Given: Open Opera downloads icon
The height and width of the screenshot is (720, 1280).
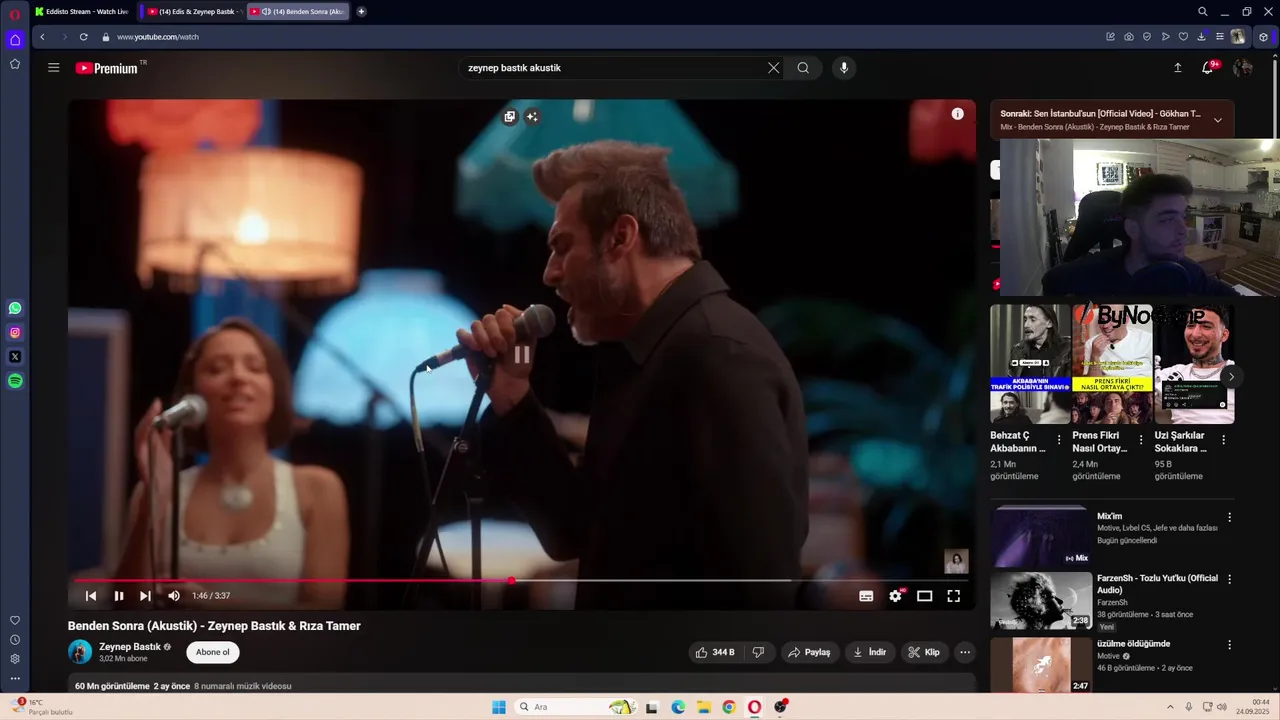Looking at the screenshot, I should 1201,37.
